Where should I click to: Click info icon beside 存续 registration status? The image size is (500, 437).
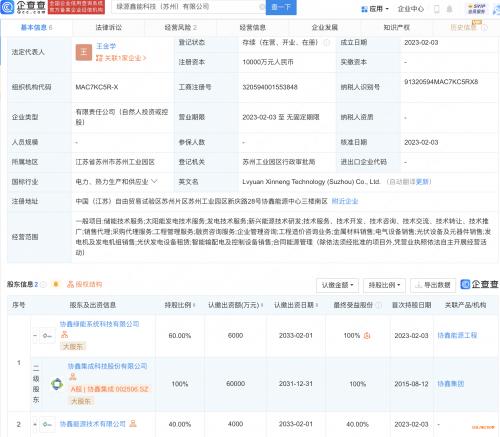click(327, 42)
